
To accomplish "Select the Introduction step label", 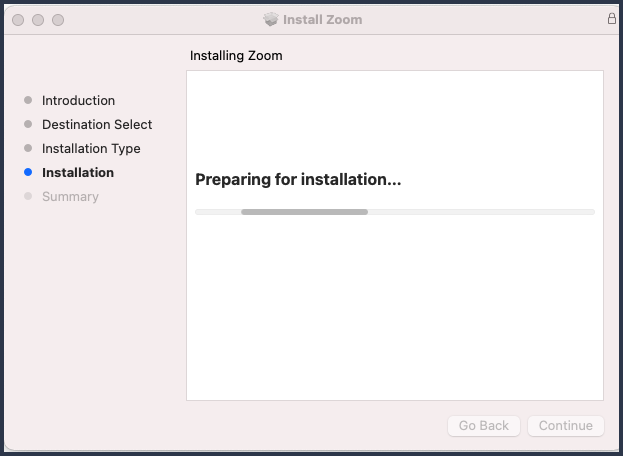I will (x=78, y=100).
